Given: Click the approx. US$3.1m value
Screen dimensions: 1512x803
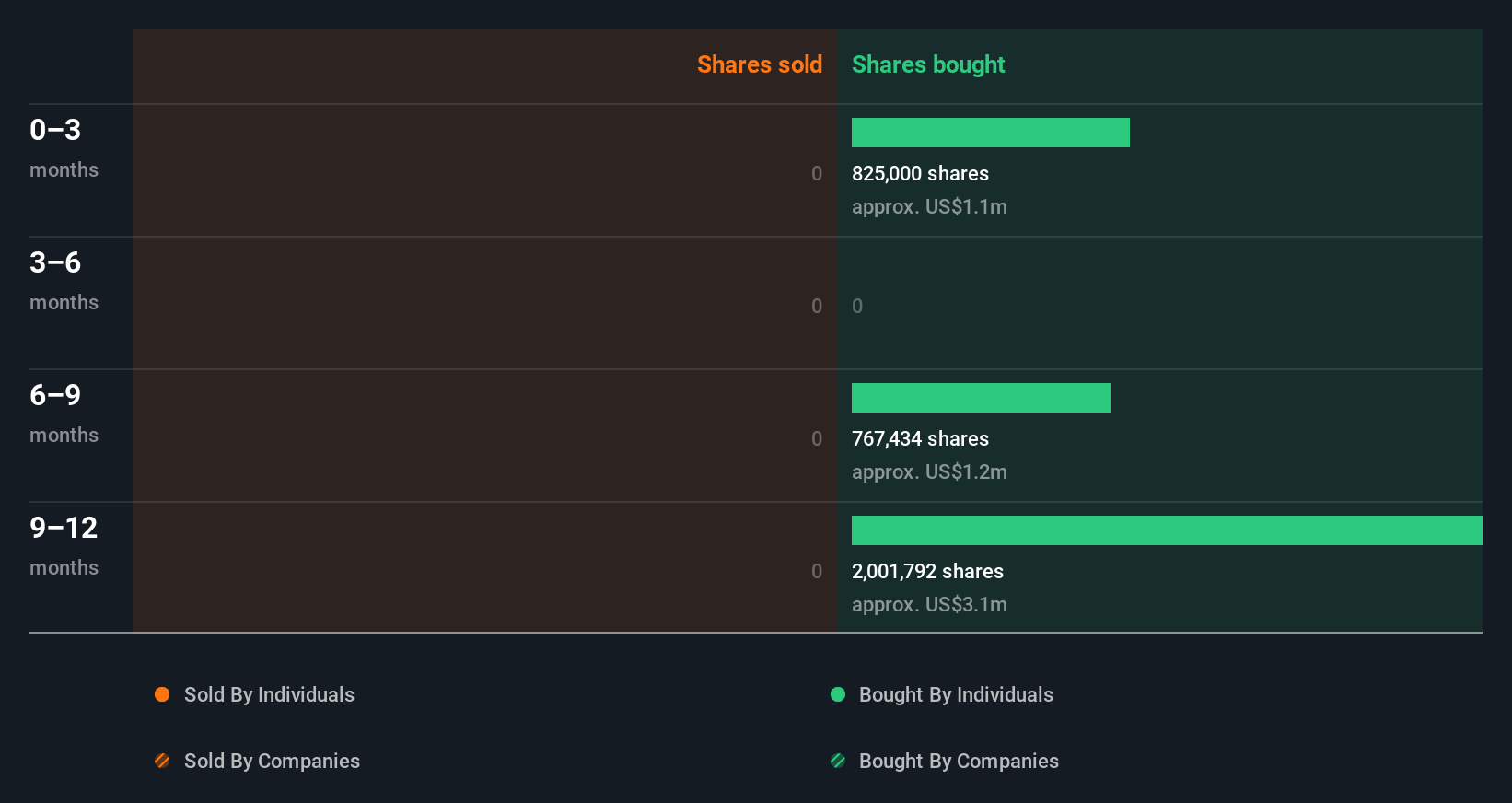Looking at the screenshot, I should [929, 605].
